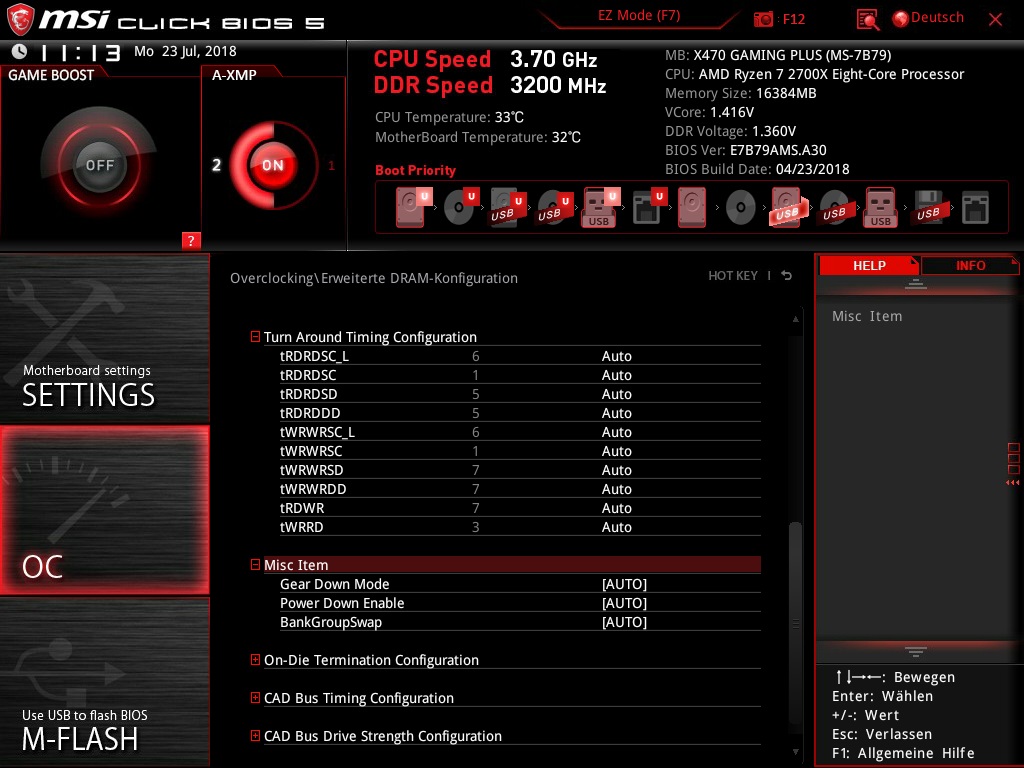
Task: Select UEFI network boot icon
Action: point(649,207)
